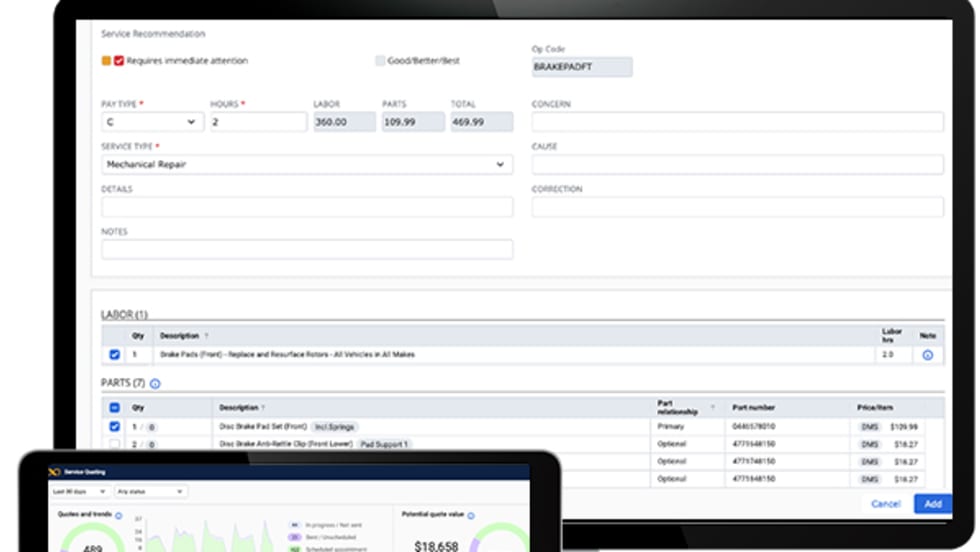This screenshot has width=980, height=552.
Task: Click info icon next to Quotes and trends
Action: tap(118, 516)
